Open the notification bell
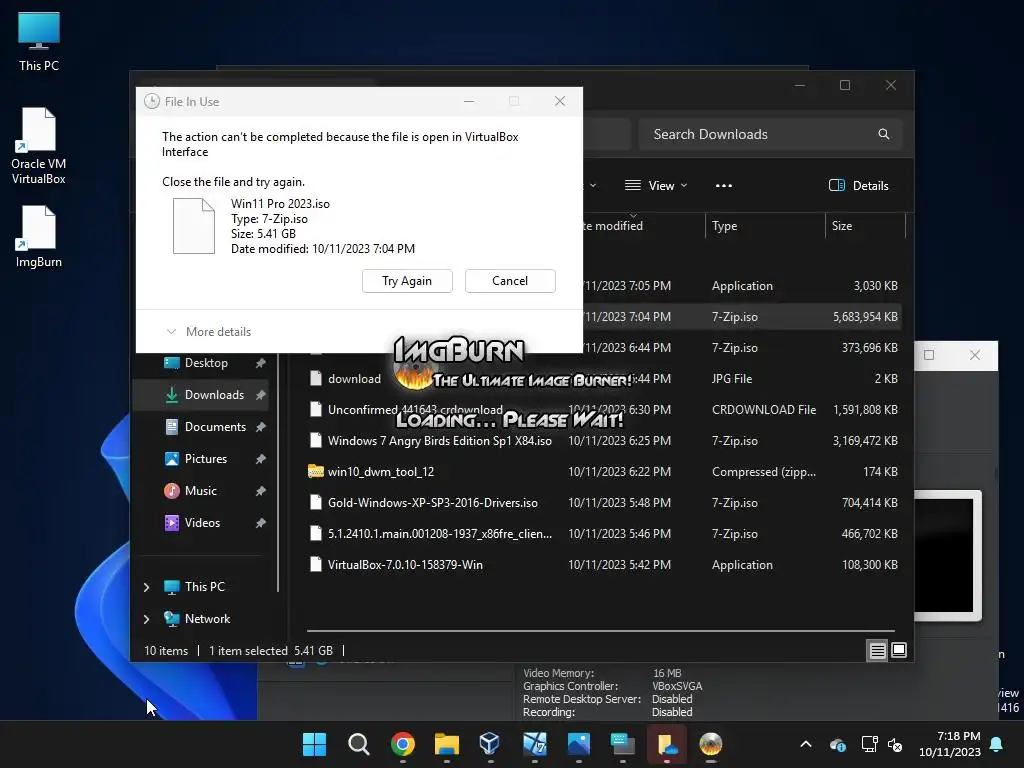The height and width of the screenshot is (768, 1024). pos(997,744)
